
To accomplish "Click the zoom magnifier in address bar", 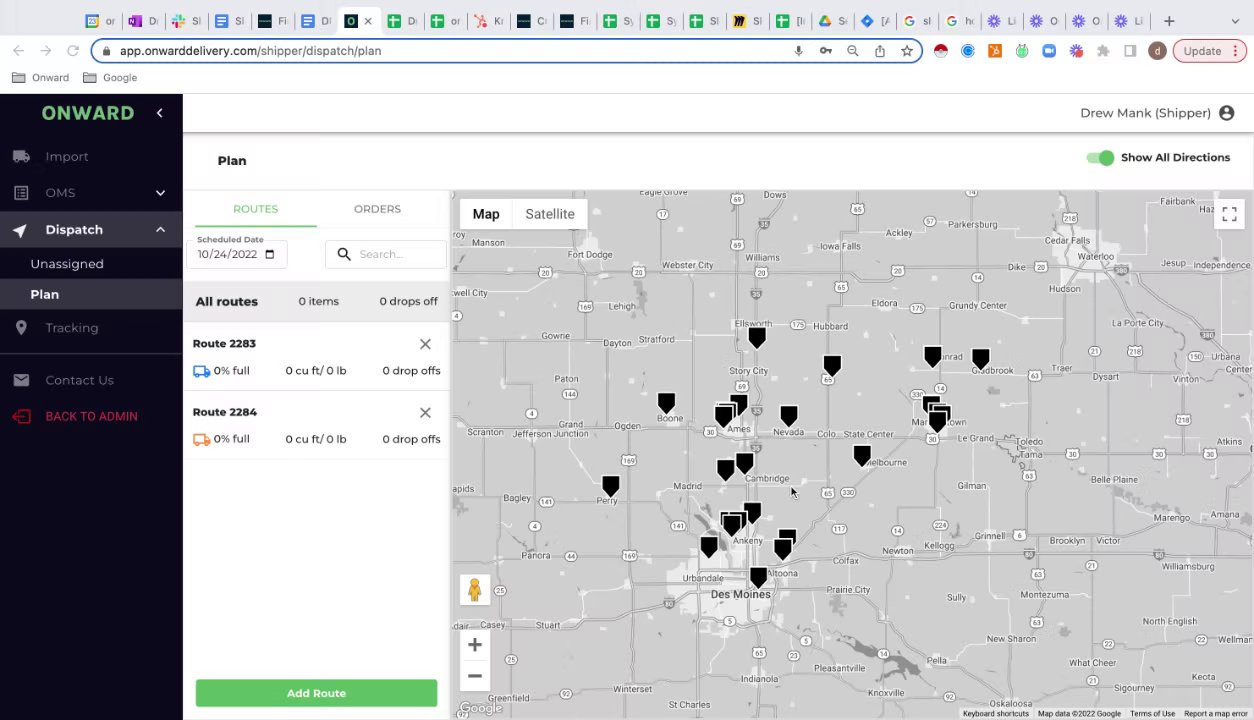I will click(x=853, y=51).
